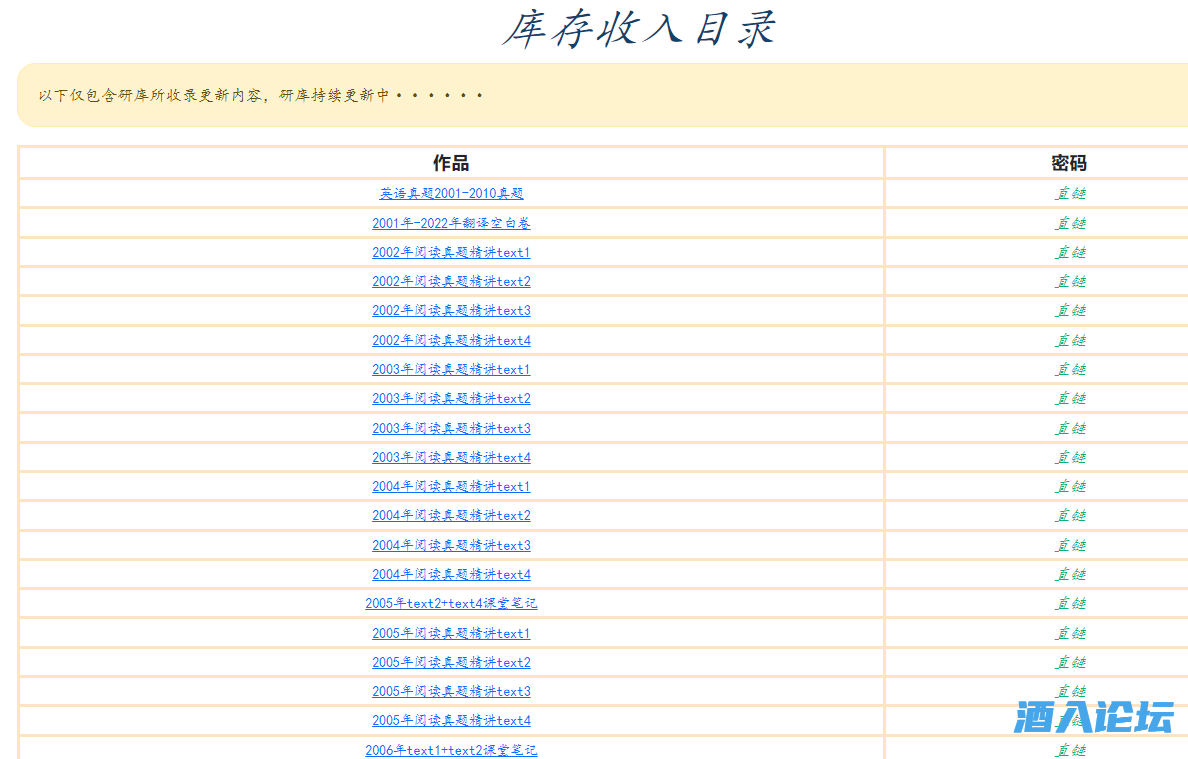Screen dimensions: 1188x759
Task: Open the 英语真题2001-2010真题 link
Action: [451, 194]
